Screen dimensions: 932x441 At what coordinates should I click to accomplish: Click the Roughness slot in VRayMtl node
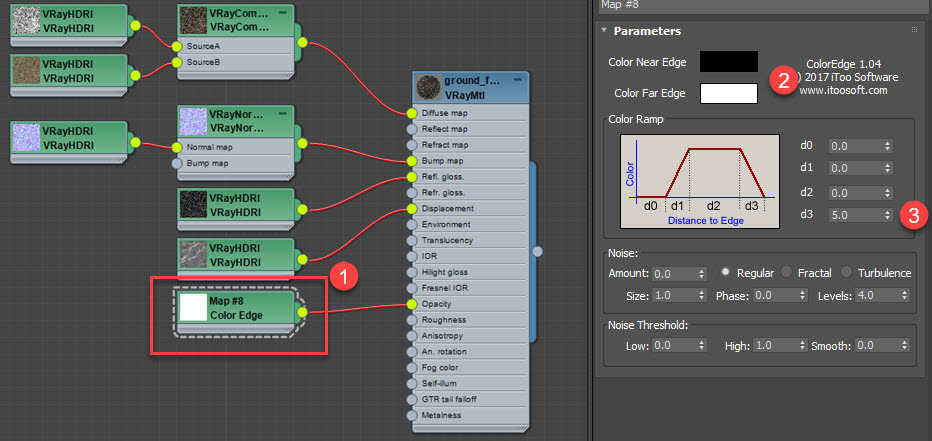[x=470, y=320]
